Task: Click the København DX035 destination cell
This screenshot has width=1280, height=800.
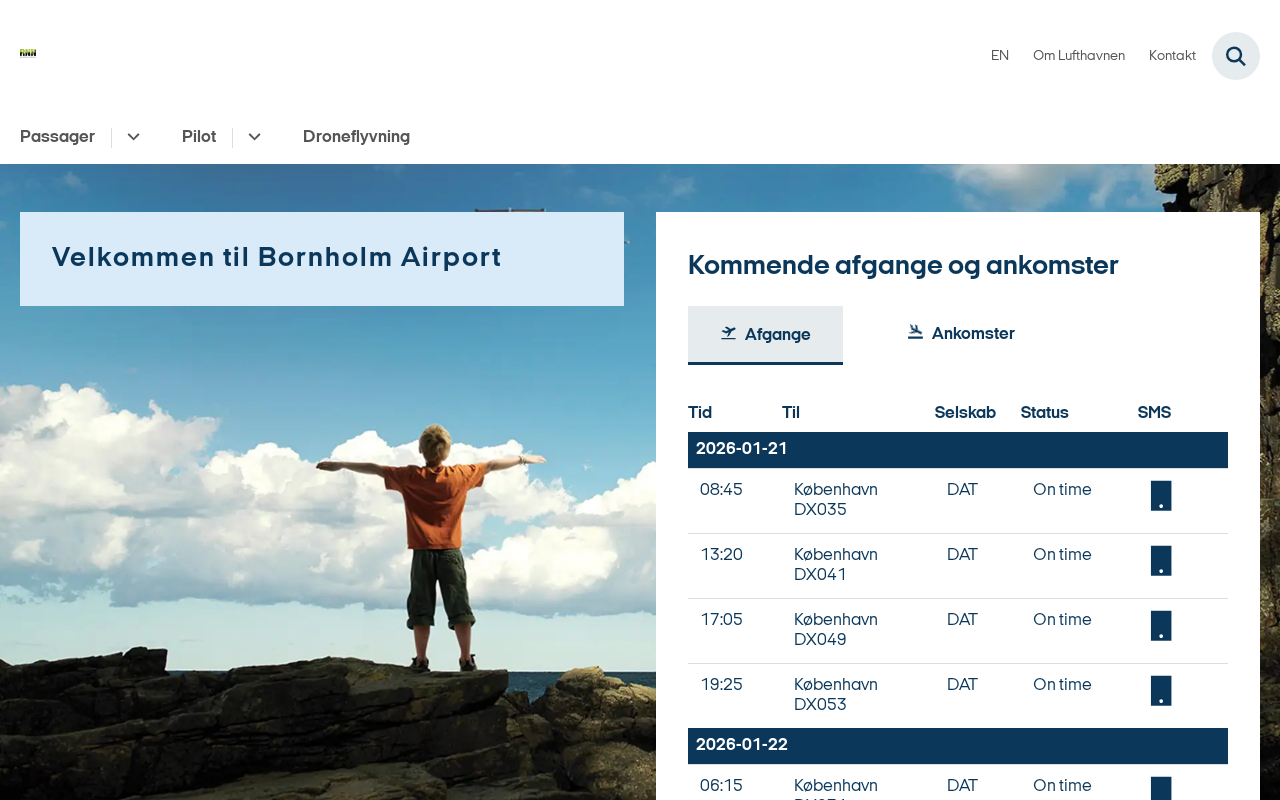Action: (x=836, y=500)
